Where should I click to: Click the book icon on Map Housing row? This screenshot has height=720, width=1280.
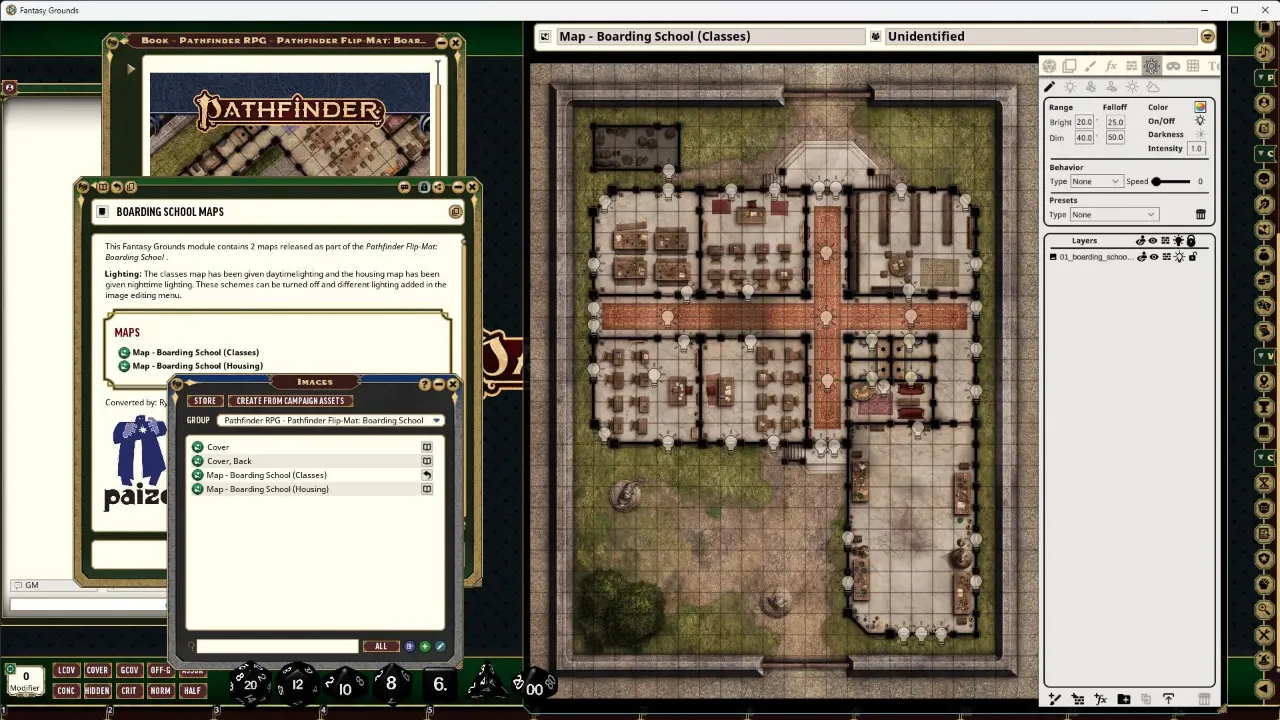[427, 489]
